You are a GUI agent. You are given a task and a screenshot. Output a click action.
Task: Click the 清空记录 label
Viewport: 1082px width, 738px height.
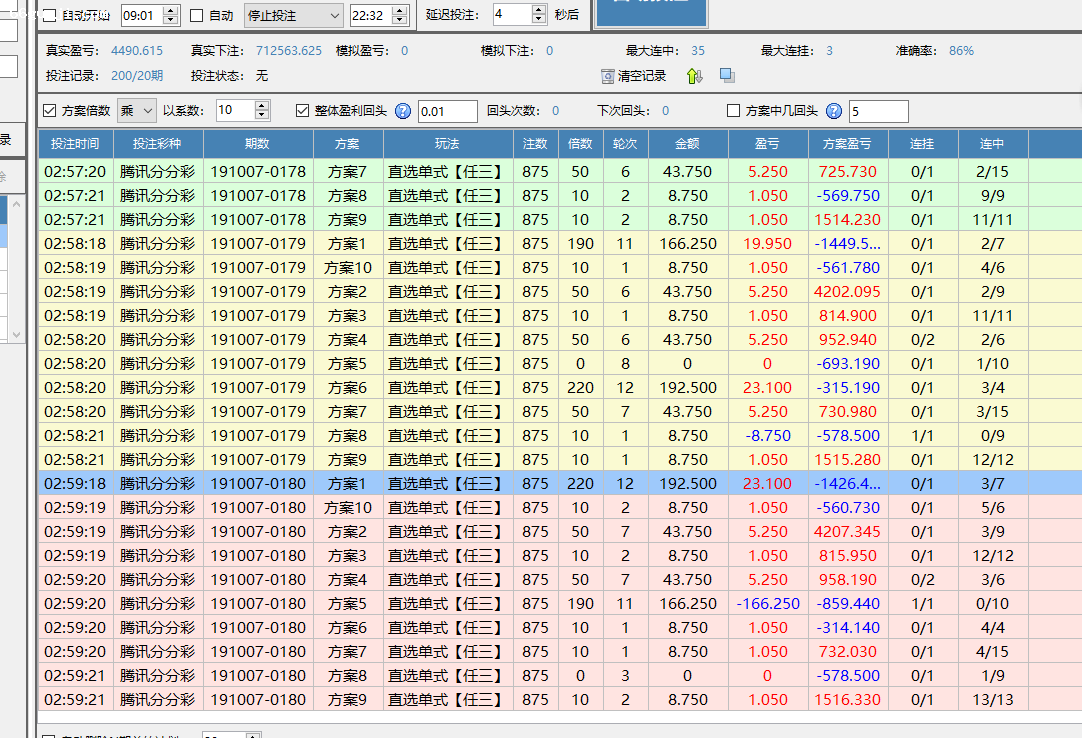642,76
